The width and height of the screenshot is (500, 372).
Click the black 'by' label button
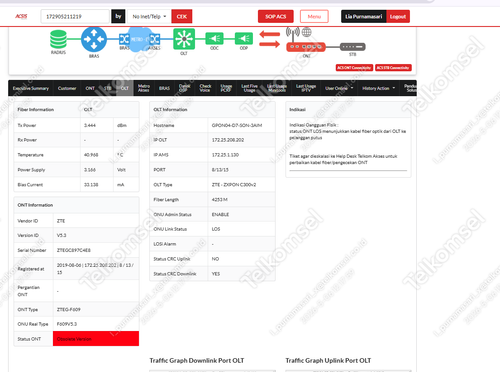click(x=118, y=16)
